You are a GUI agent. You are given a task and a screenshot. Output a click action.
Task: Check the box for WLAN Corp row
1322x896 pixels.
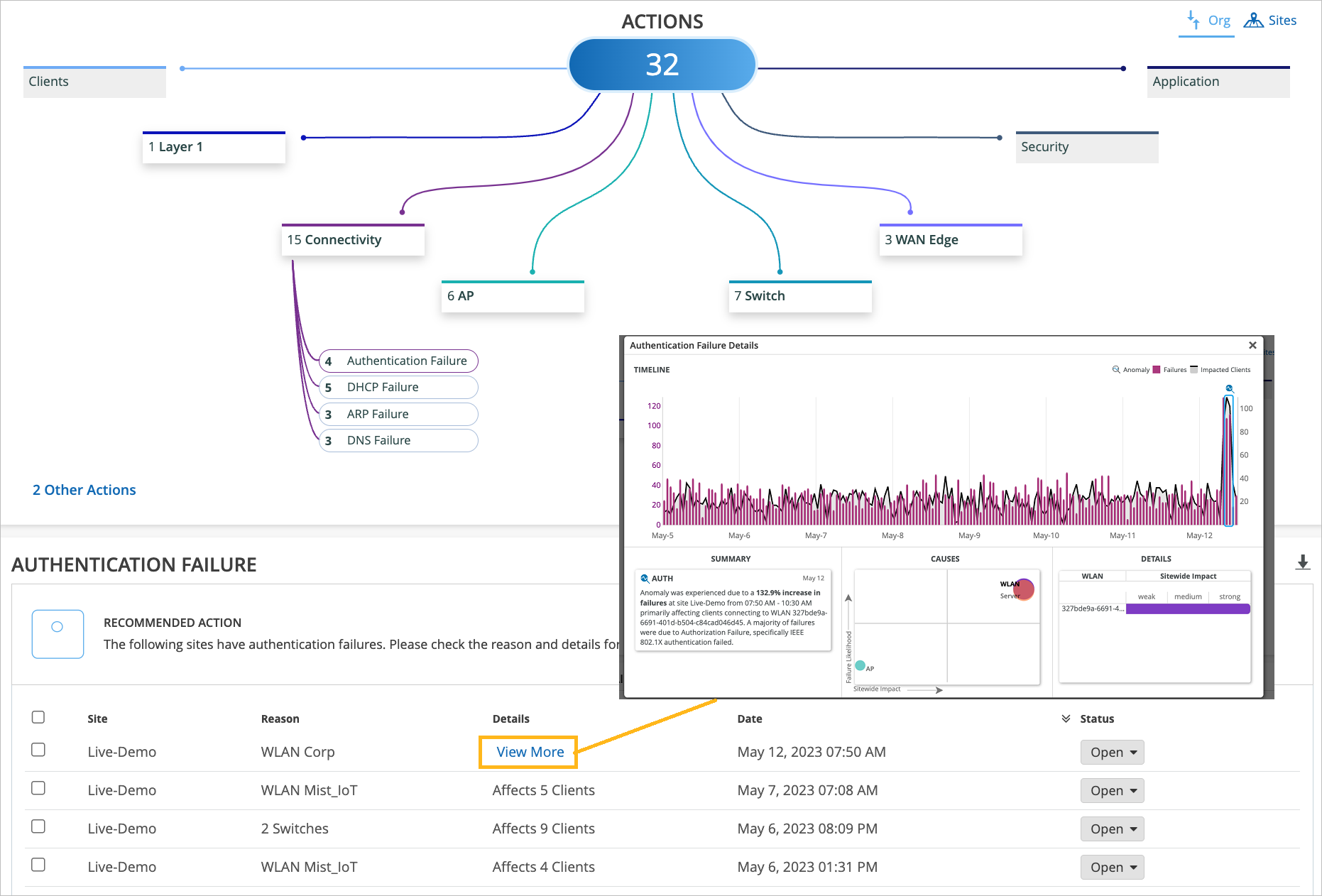[x=38, y=750]
